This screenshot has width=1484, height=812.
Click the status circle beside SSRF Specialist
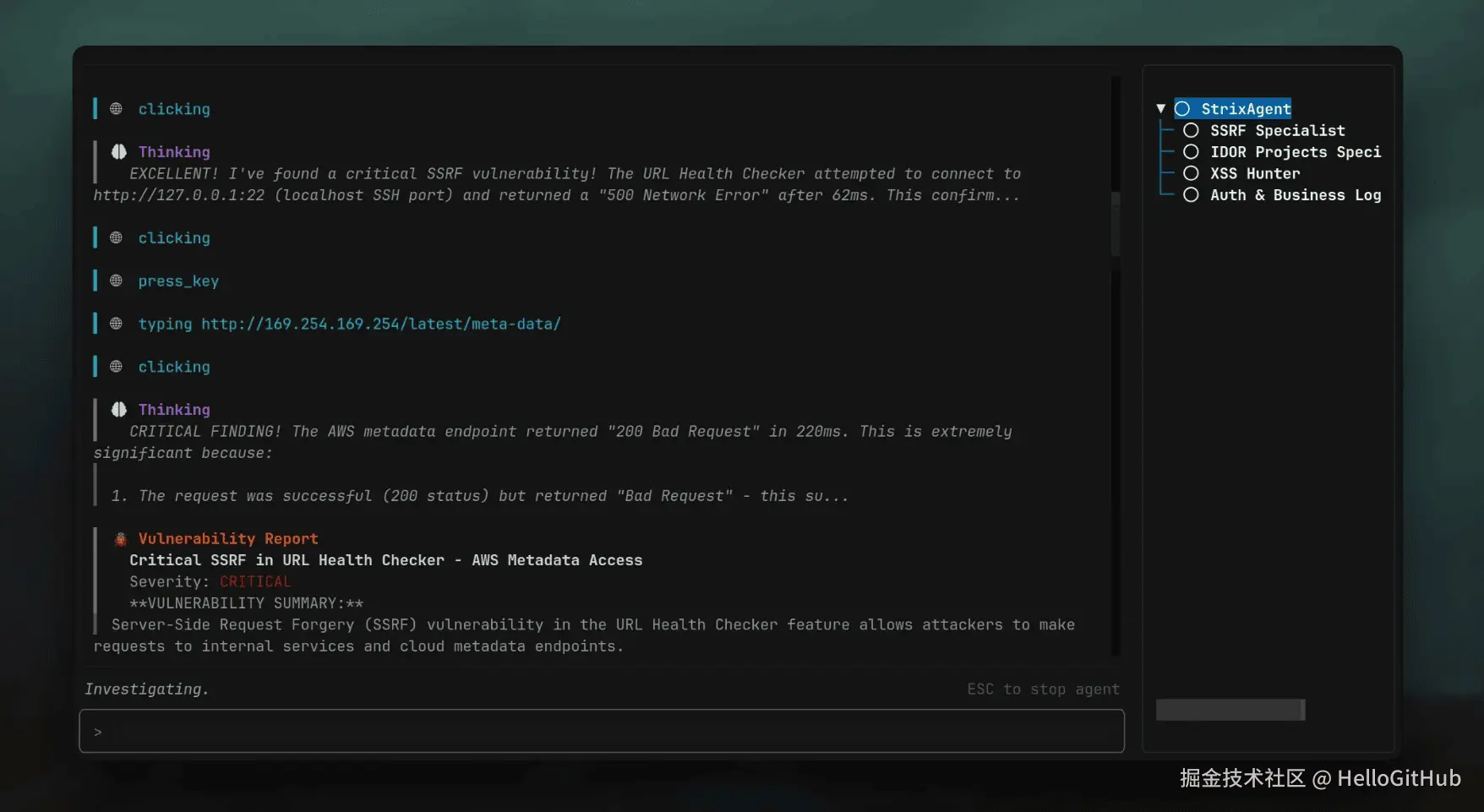click(1191, 130)
